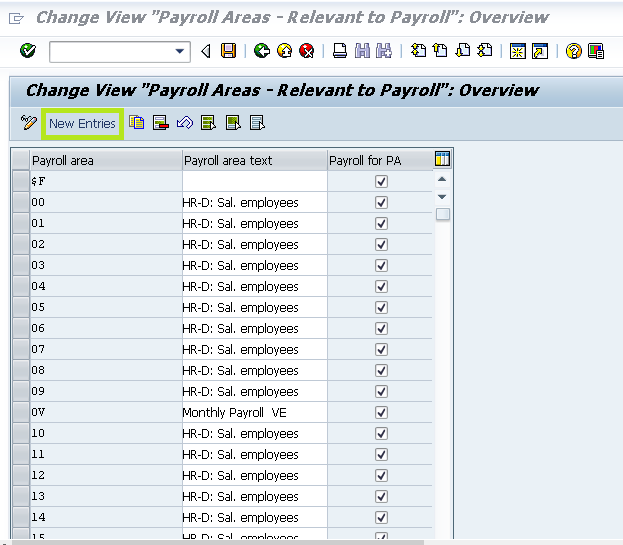
Task: Go to first page icon
Action: coord(418,51)
